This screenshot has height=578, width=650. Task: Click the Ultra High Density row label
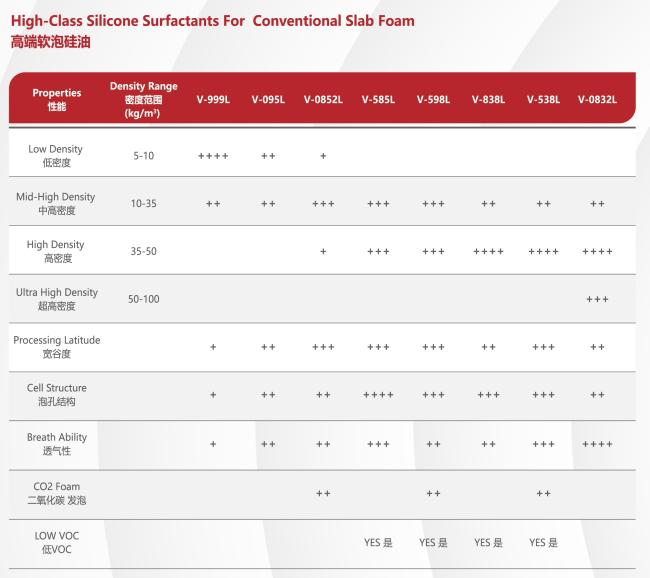tap(57, 299)
